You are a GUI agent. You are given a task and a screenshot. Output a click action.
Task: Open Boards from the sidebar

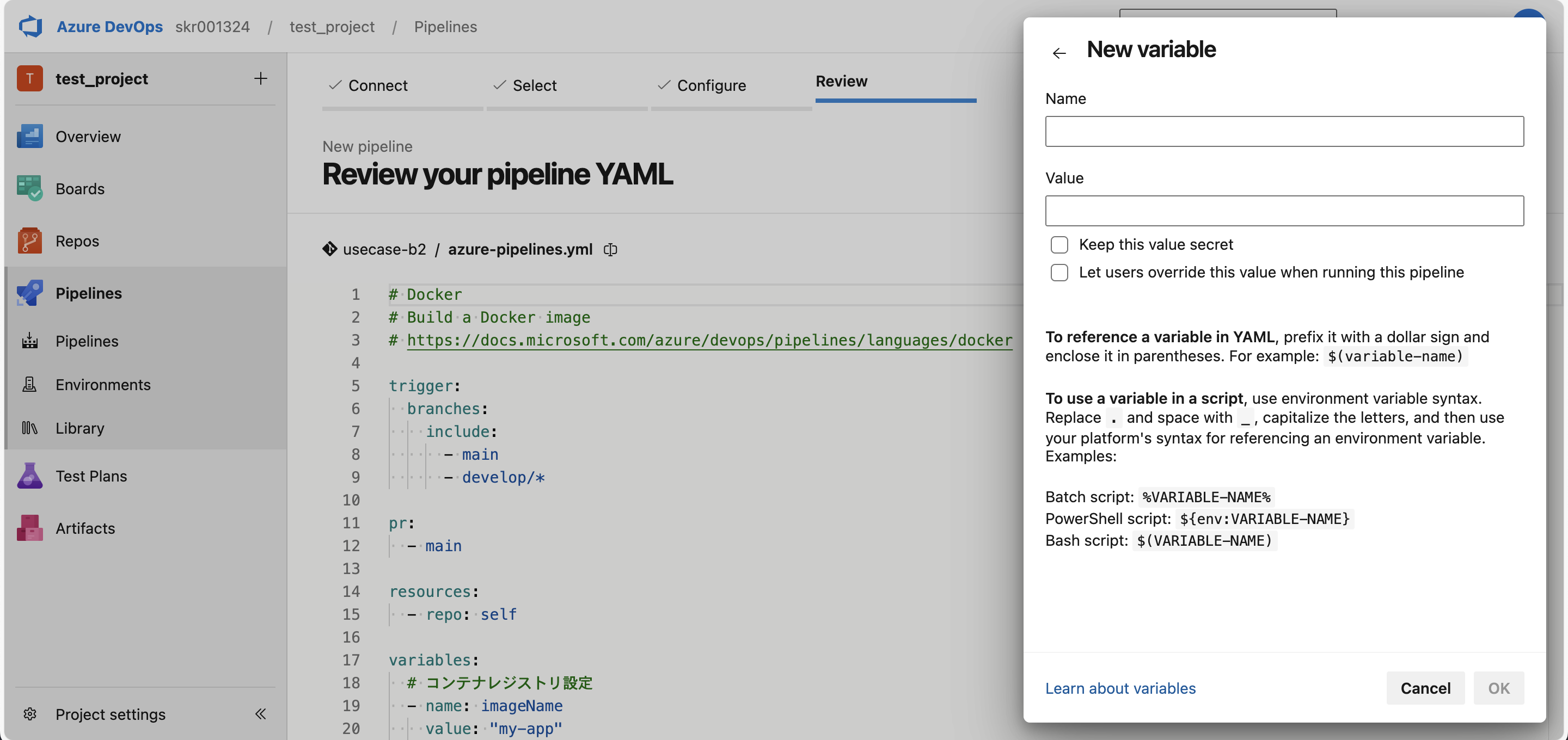pyautogui.click(x=79, y=188)
